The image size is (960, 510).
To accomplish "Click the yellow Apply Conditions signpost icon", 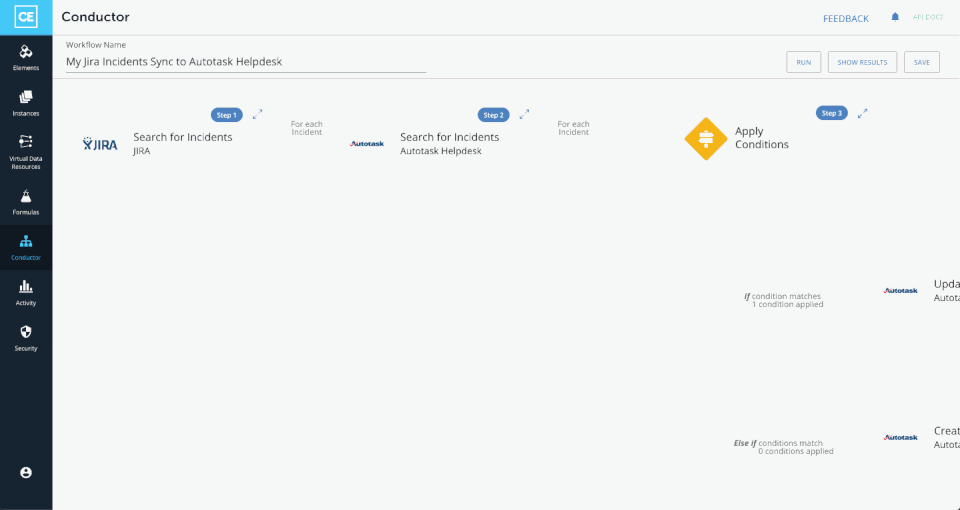I will tap(706, 139).
